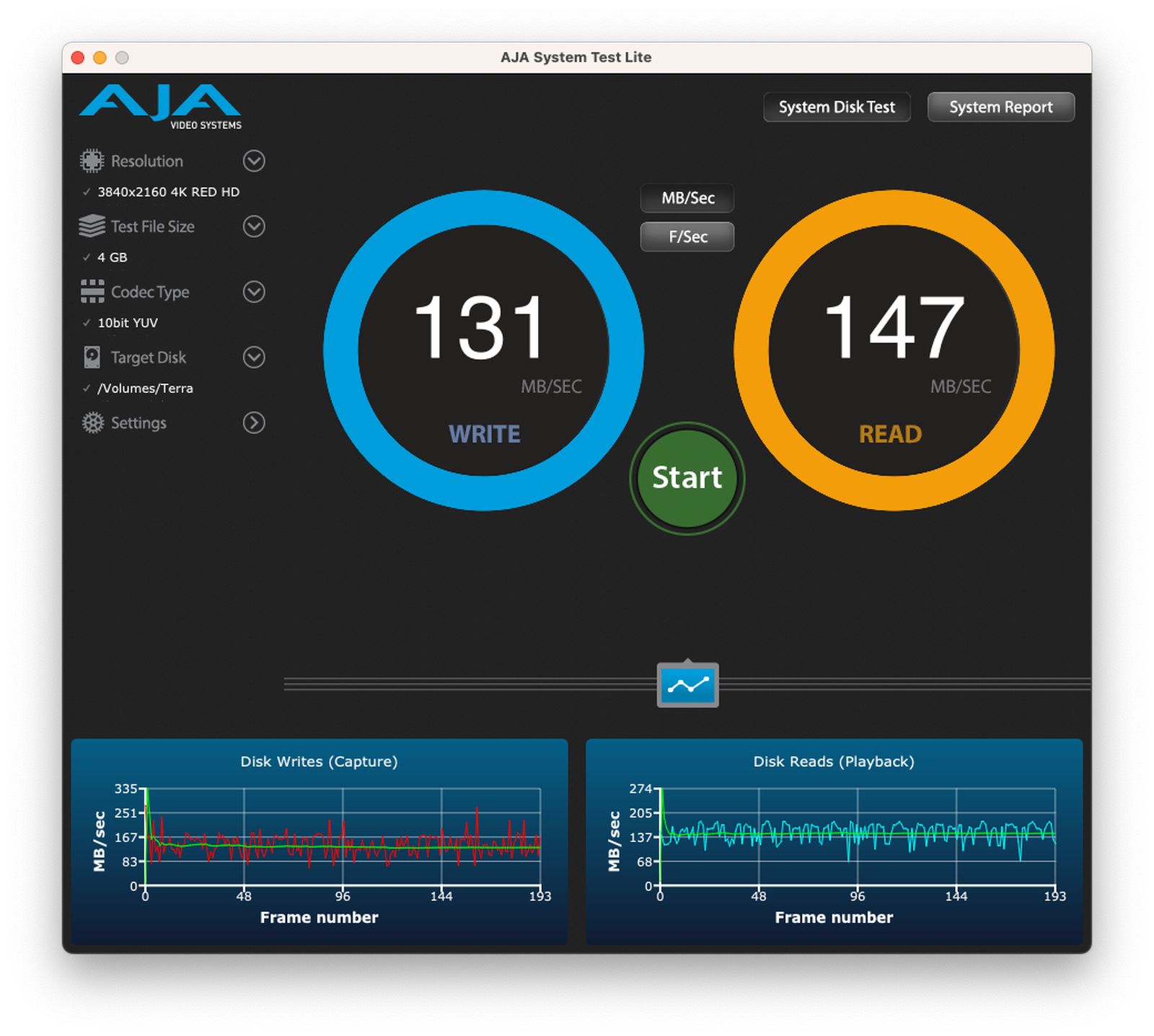Screen dimensions: 1154x1036
Task: Expand the Resolution dropdown arrow
Action: (x=254, y=161)
